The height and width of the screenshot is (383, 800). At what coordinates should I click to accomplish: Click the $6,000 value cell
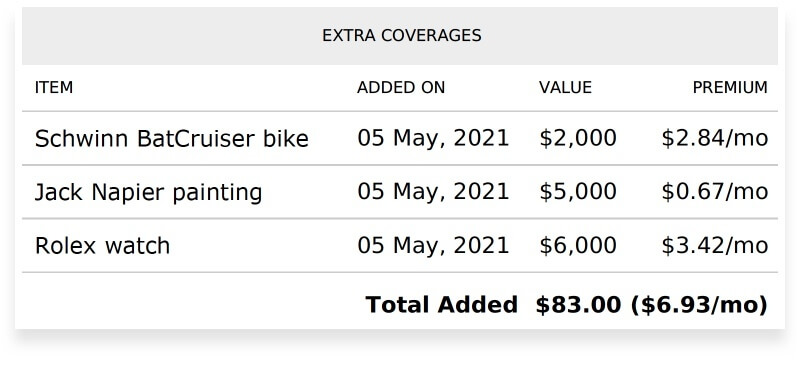578,245
